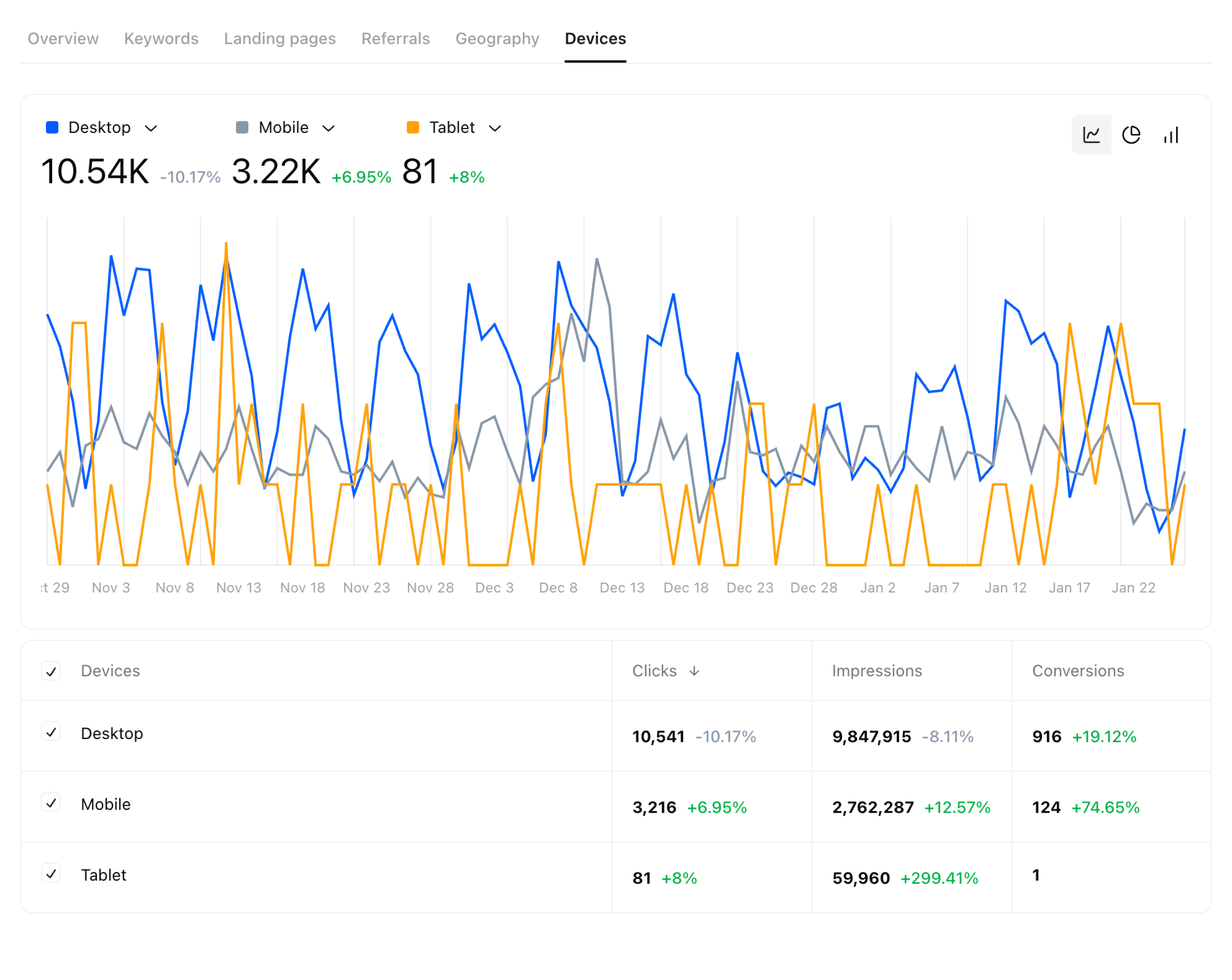The width and height of the screenshot is (1232, 980).
Task: Uncheck the Mobile row checkbox
Action: pyautogui.click(x=51, y=804)
